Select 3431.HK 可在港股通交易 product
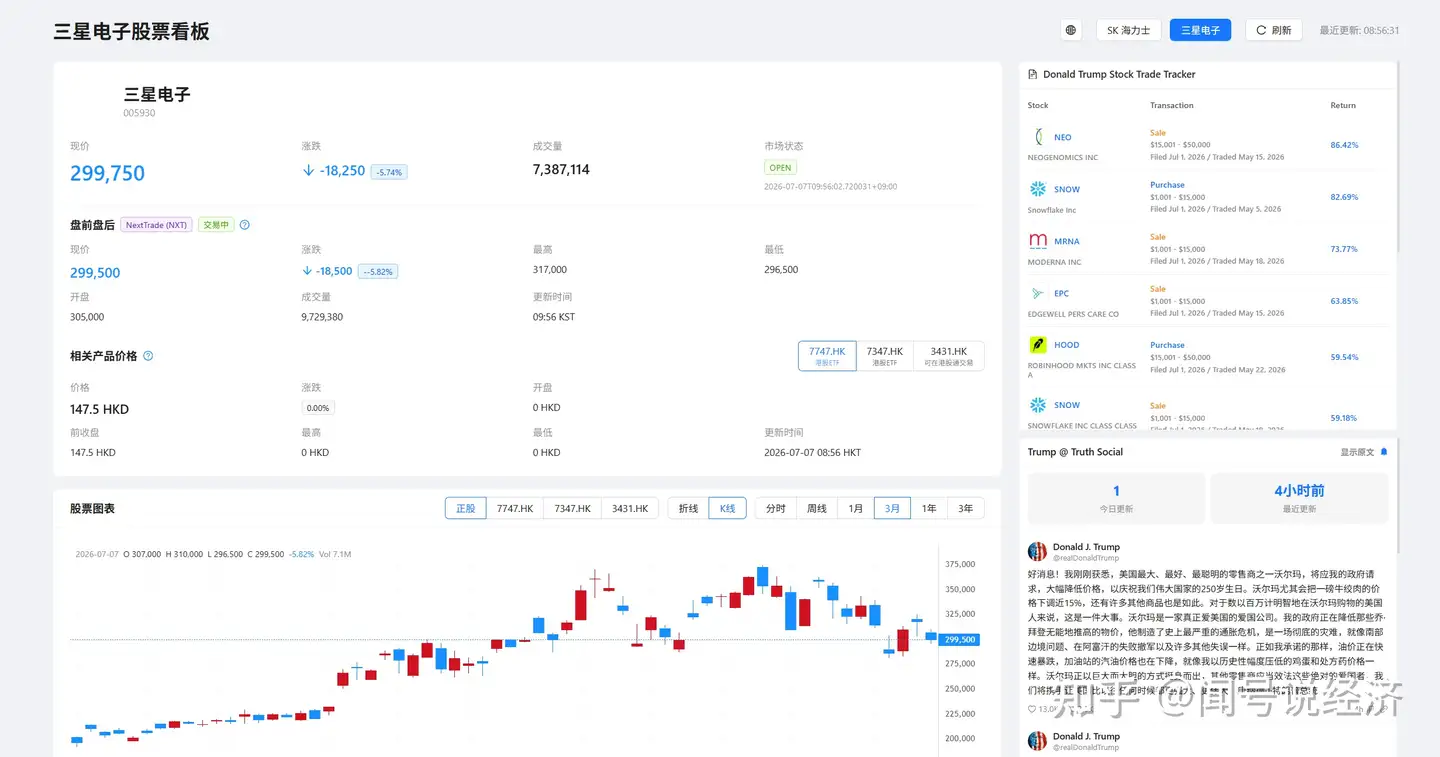This screenshot has width=1440, height=757. (949, 356)
